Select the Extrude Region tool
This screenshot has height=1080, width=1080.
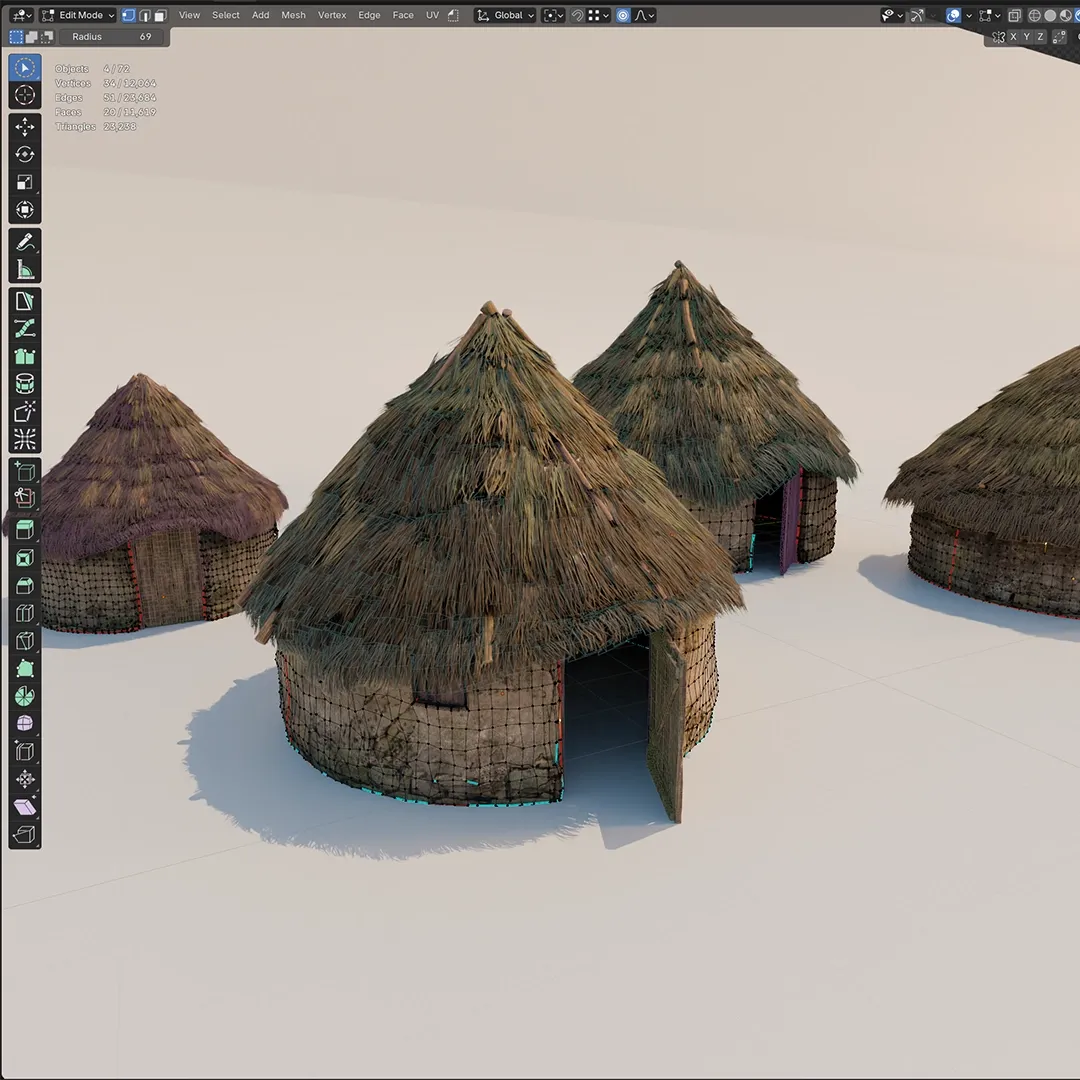(x=25, y=530)
